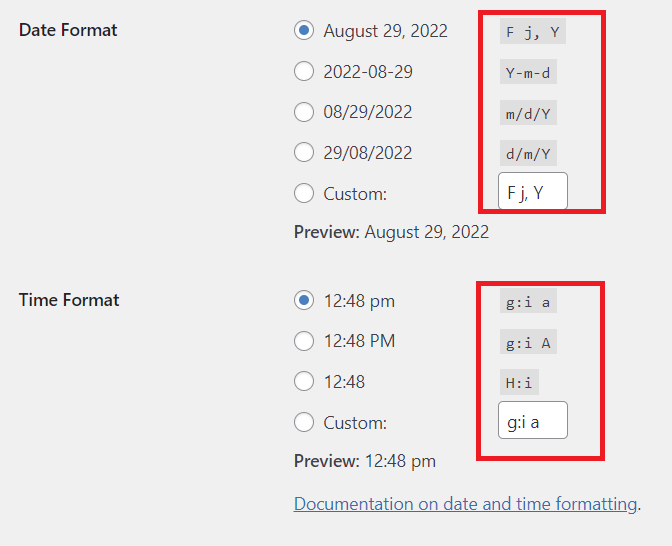The width and height of the screenshot is (672, 546).
Task: Click the "m/d/Y" format code label
Action: click(x=528, y=113)
